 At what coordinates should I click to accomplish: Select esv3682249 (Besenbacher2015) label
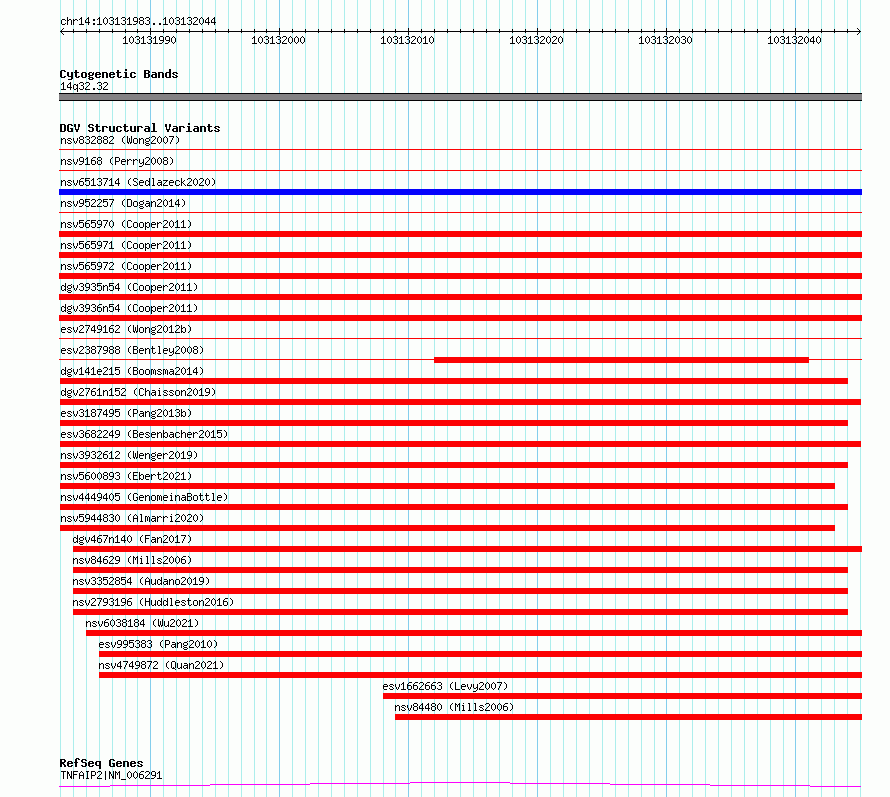(x=144, y=434)
